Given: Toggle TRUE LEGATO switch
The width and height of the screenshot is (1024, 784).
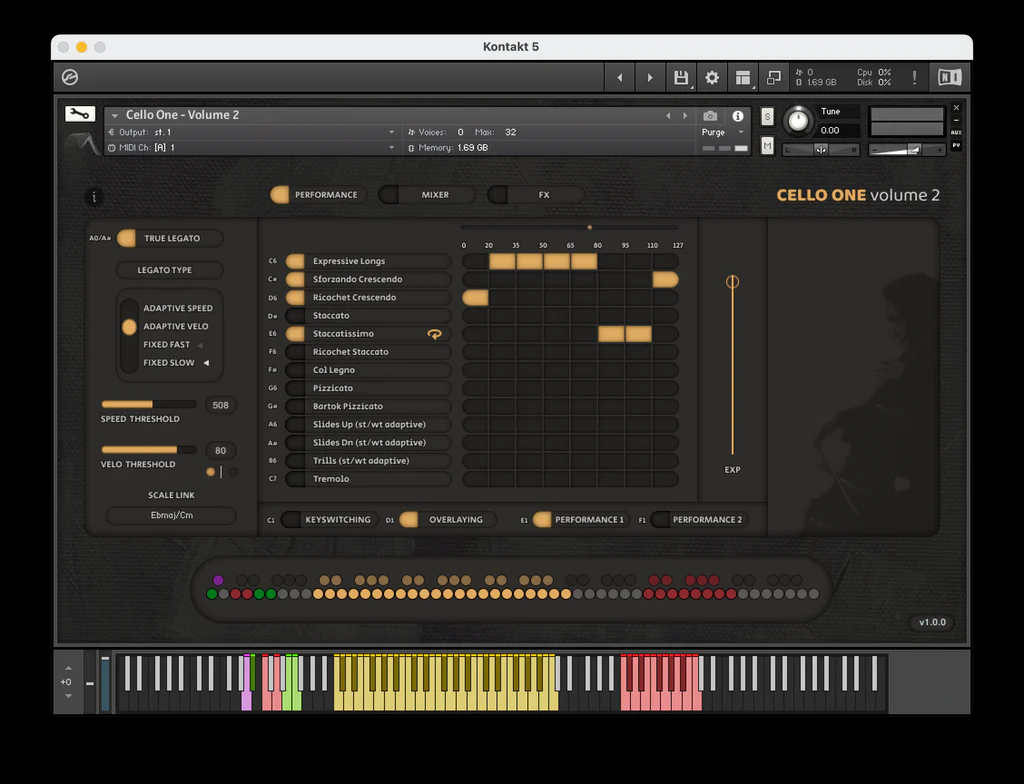Looking at the screenshot, I should [127, 238].
